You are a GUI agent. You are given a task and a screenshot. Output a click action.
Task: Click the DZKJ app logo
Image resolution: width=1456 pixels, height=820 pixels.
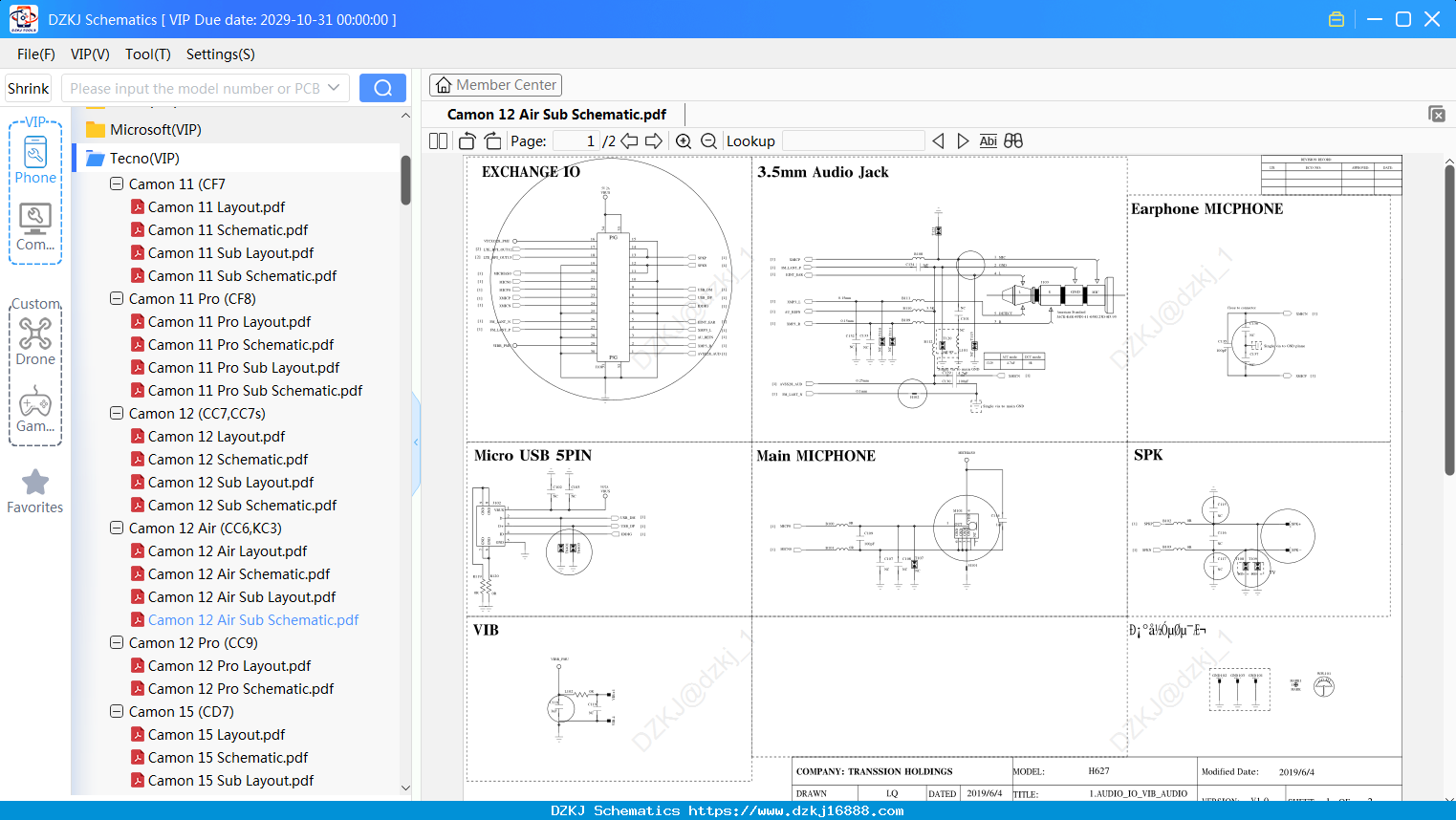coord(23,19)
